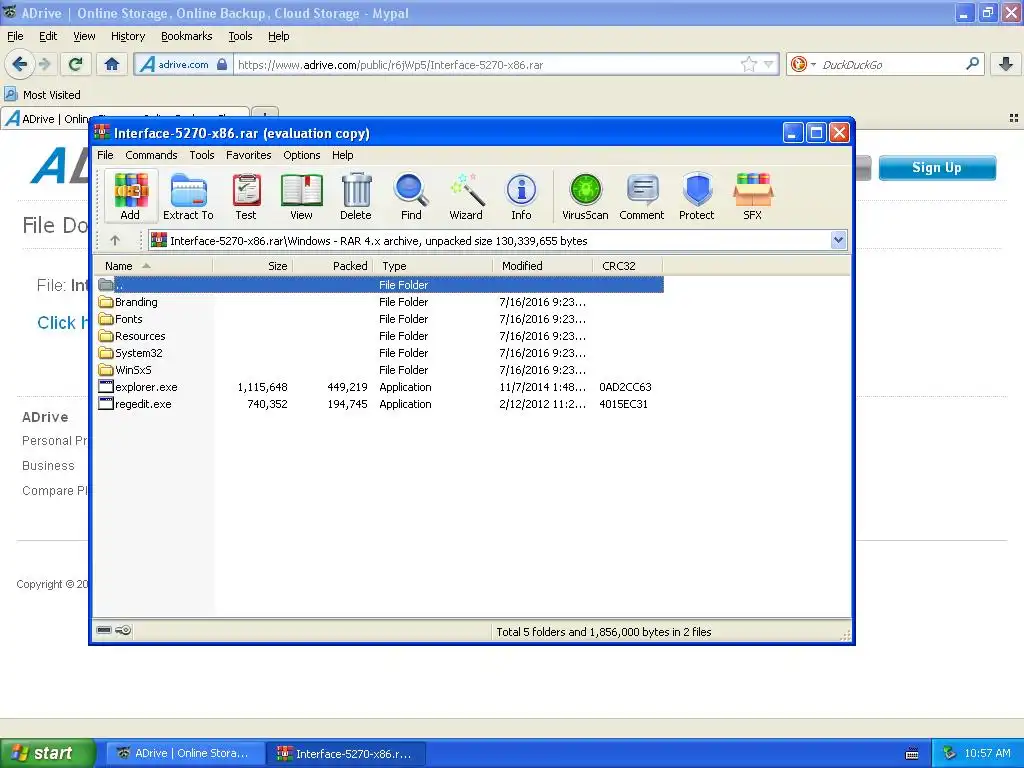Click the ADrive browser tab

pyautogui.click(x=126, y=118)
